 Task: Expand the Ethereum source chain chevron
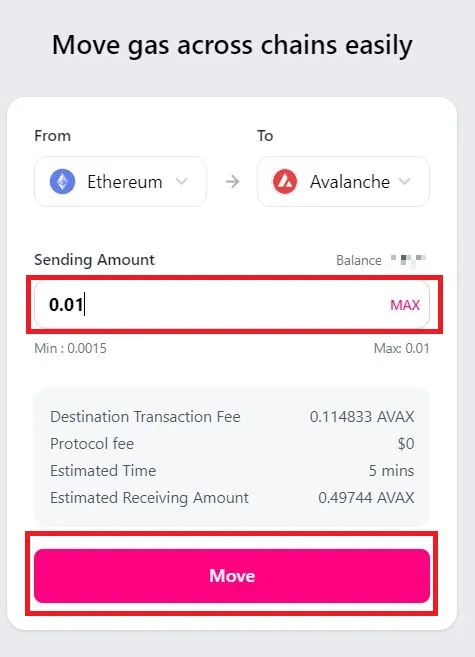tap(181, 181)
